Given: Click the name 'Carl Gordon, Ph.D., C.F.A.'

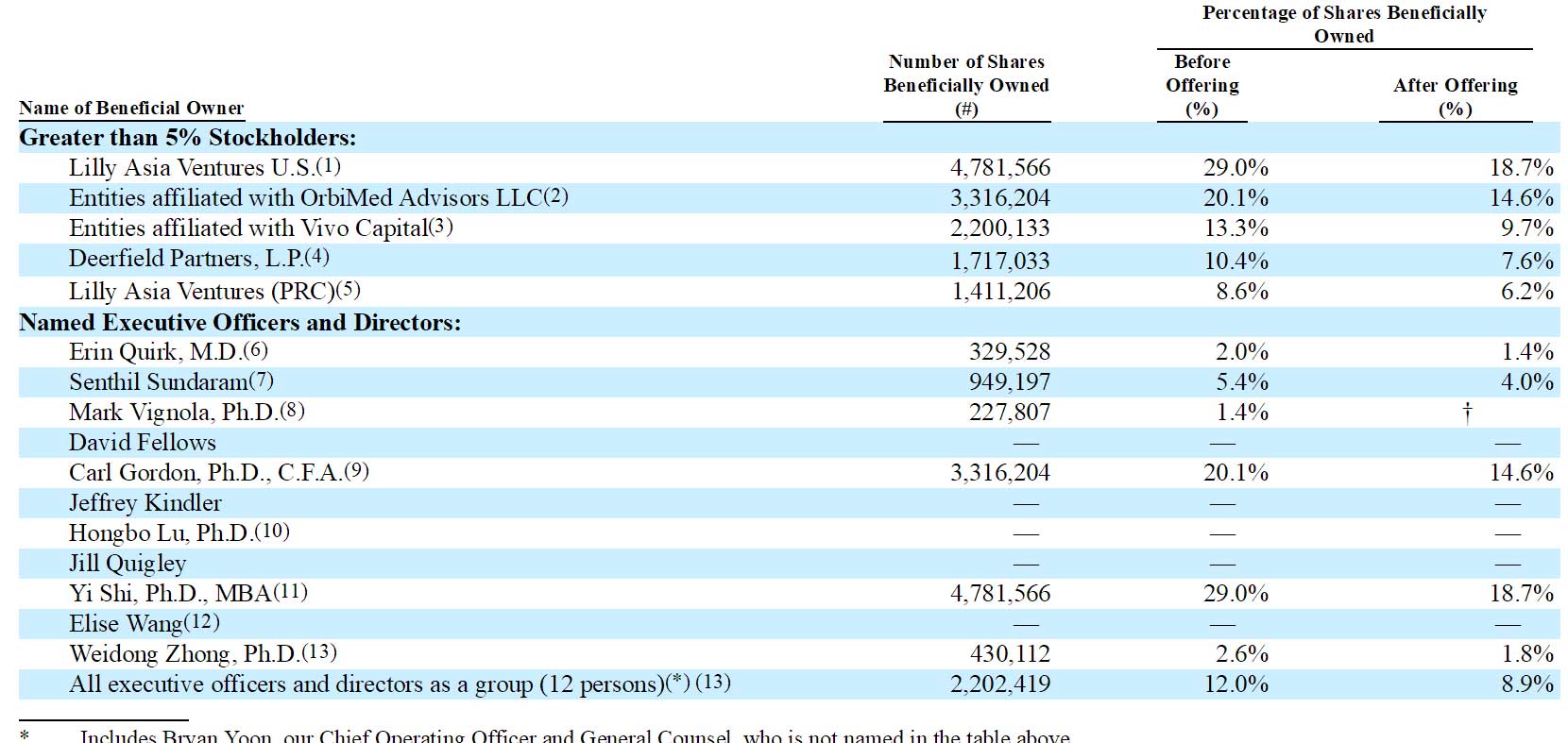Looking at the screenshot, I should [x=206, y=472].
